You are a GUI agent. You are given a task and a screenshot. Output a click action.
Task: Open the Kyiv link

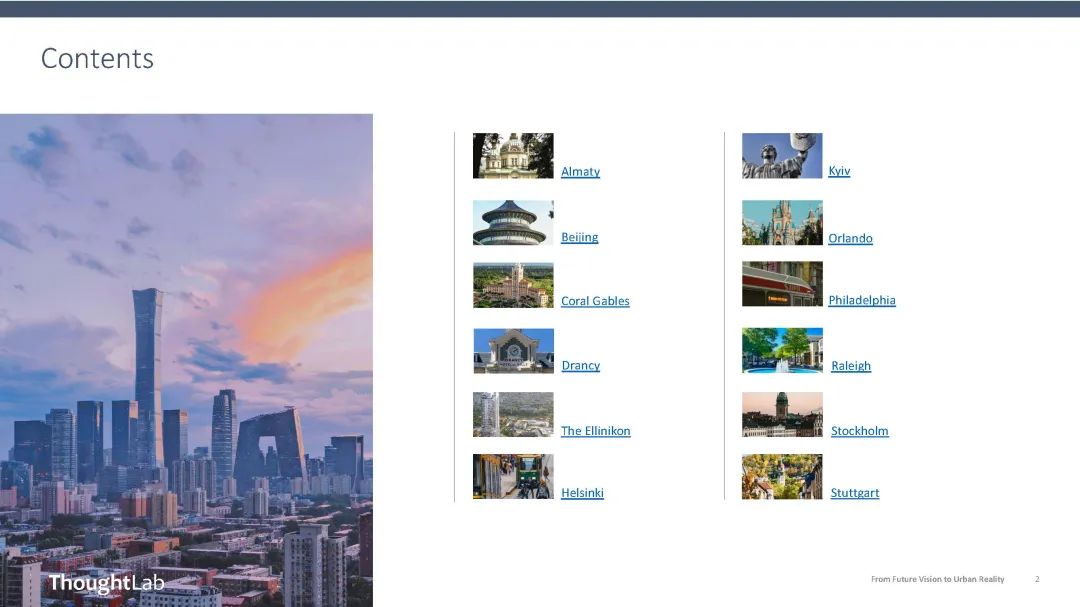point(839,171)
